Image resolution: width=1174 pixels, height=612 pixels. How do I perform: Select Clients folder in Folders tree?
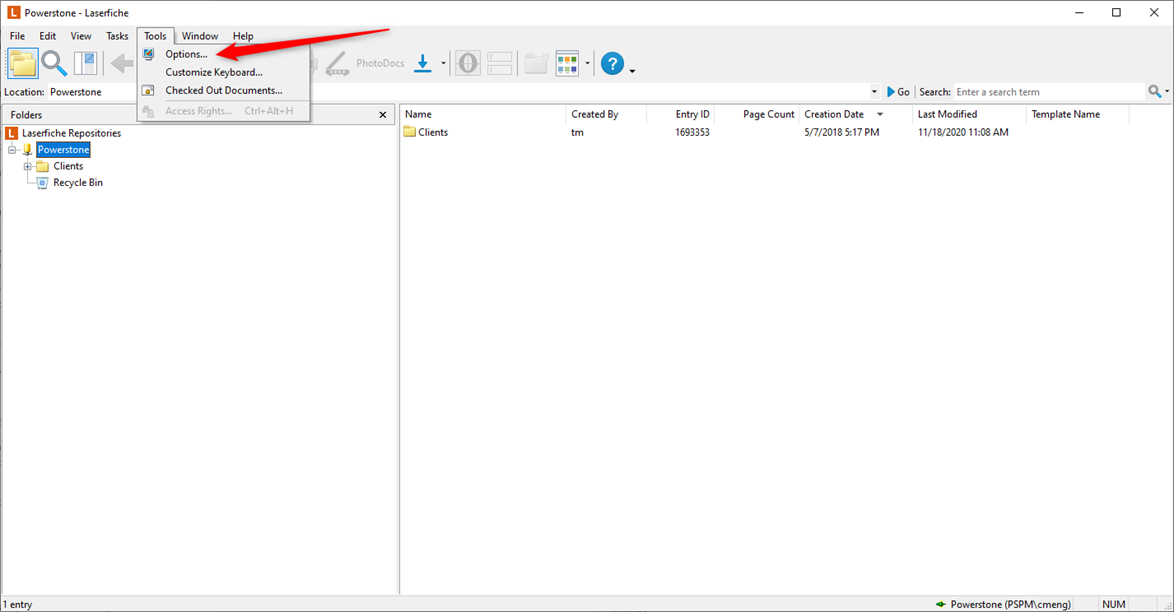pos(68,166)
